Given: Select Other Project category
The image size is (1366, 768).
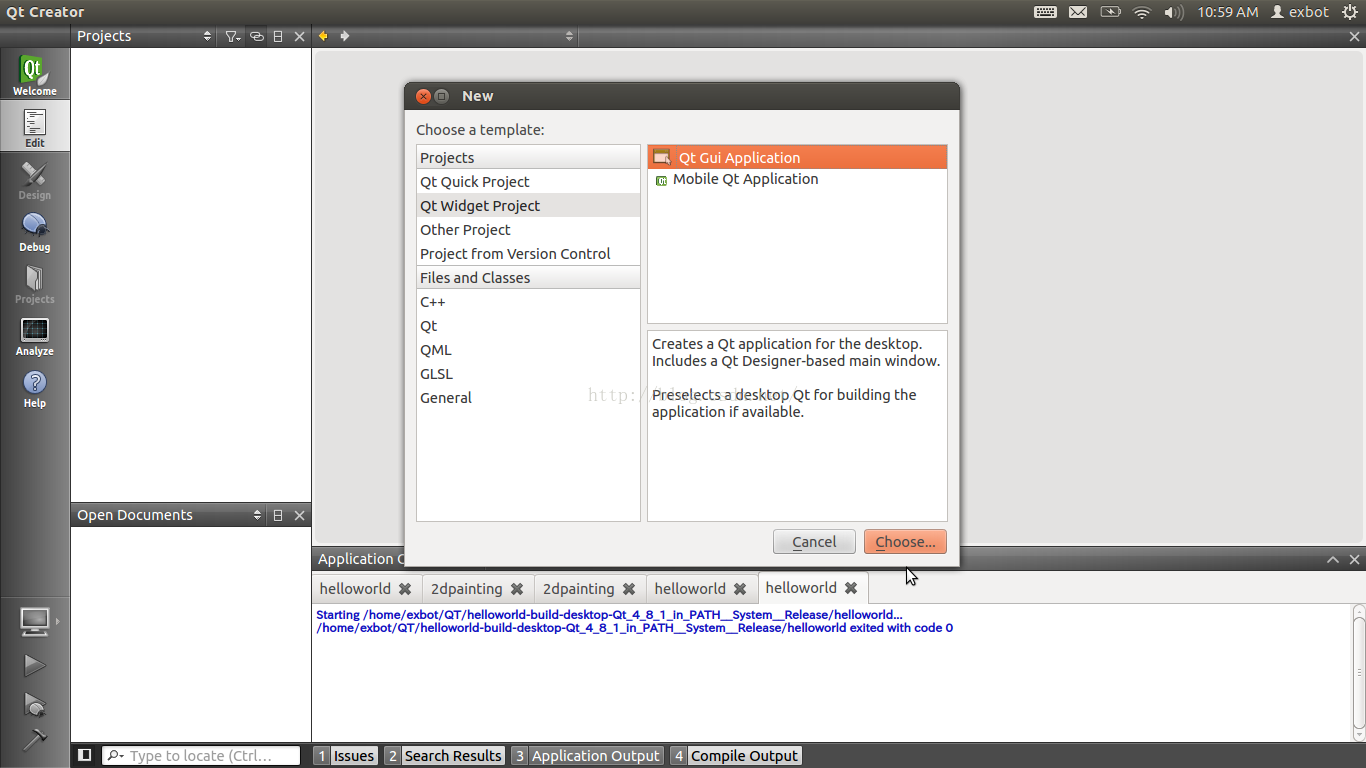Looking at the screenshot, I should click(528, 230).
